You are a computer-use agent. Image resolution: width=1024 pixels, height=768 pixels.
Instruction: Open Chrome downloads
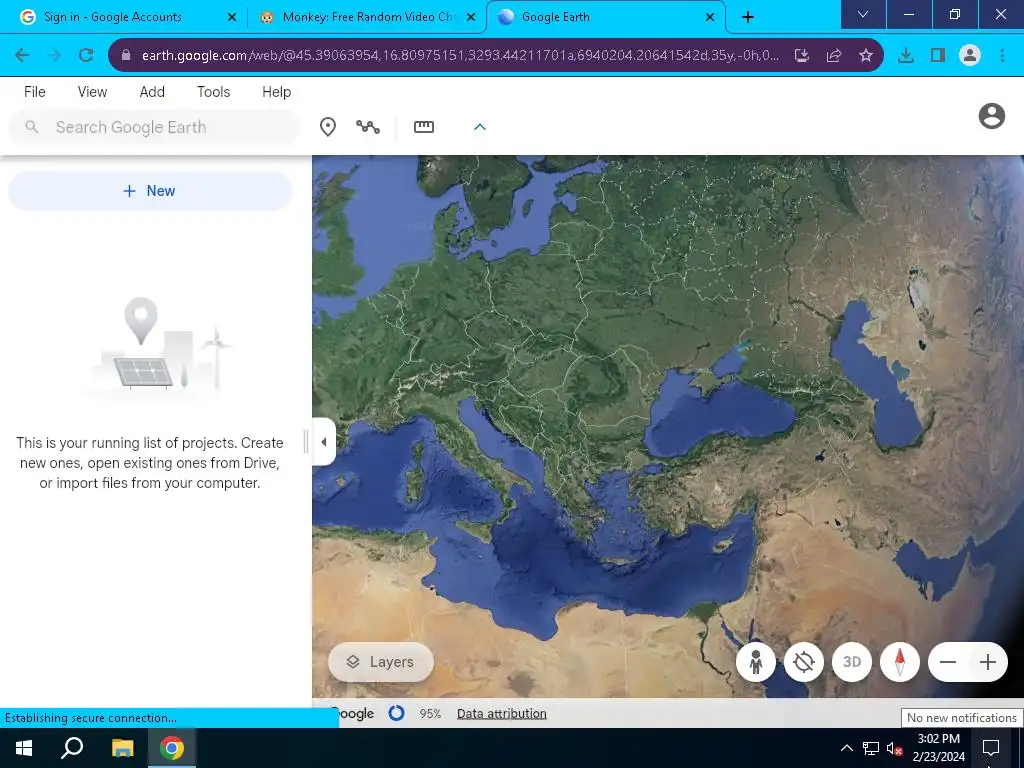(x=906, y=56)
